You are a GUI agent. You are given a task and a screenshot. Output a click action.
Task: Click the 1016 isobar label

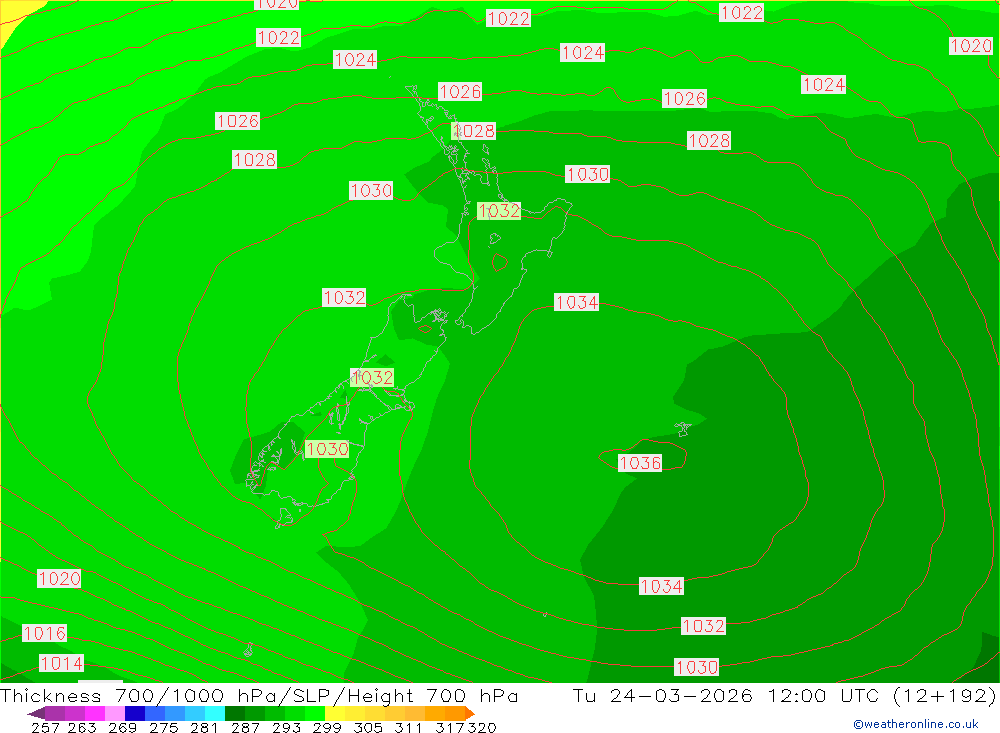click(44, 633)
